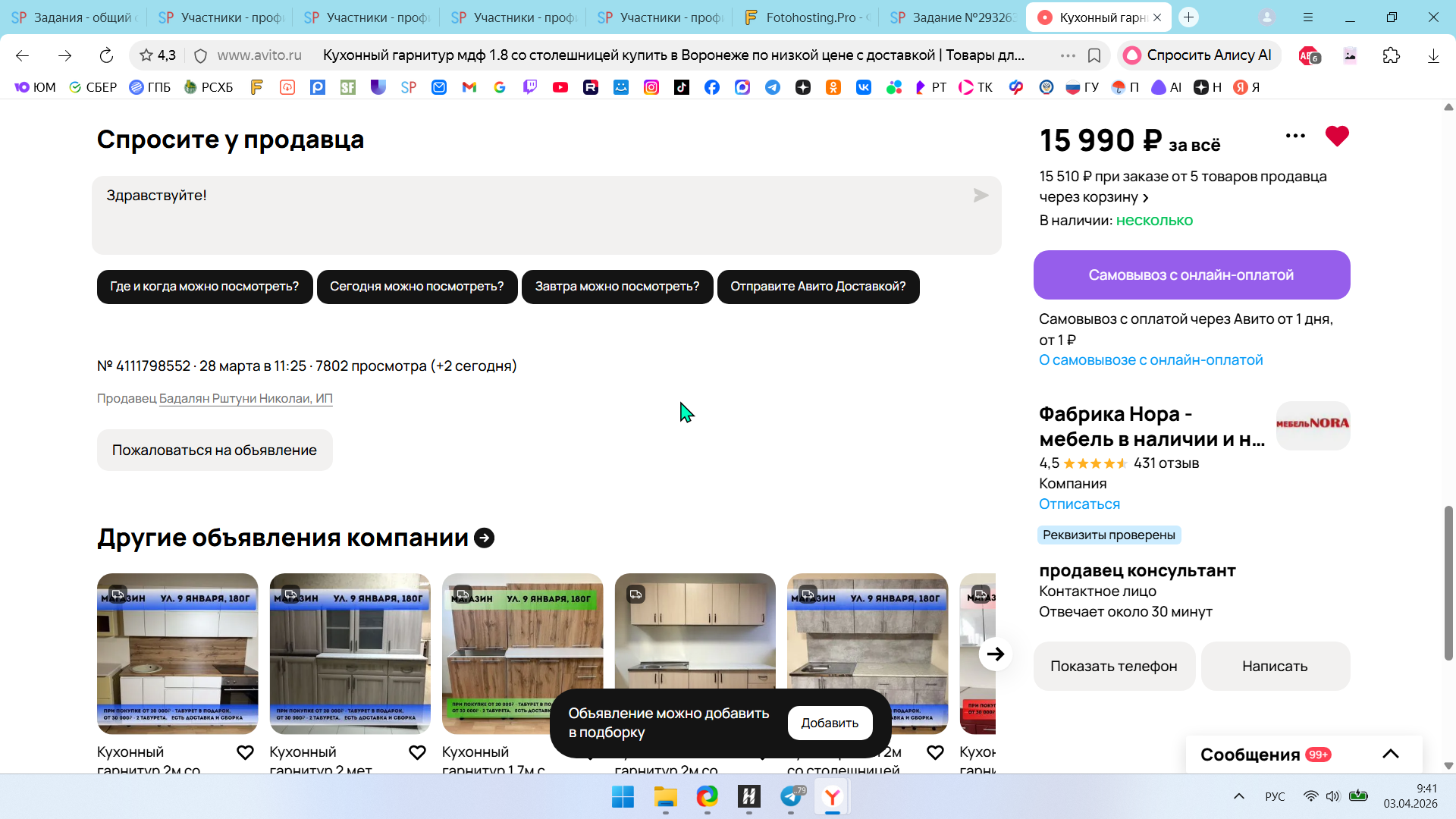
Task: Bookmark this page with the bookmark icon
Action: pyautogui.click(x=1094, y=55)
